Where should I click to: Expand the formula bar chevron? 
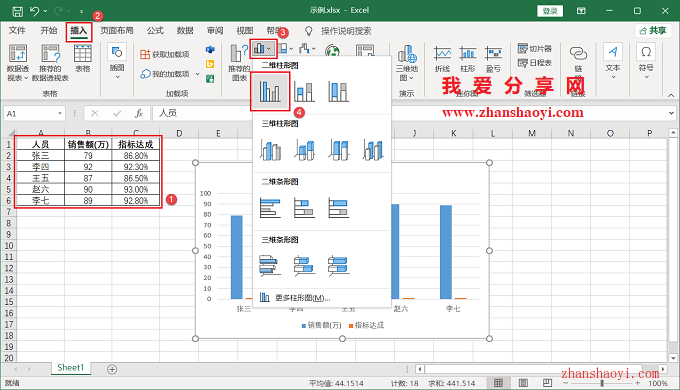671,113
